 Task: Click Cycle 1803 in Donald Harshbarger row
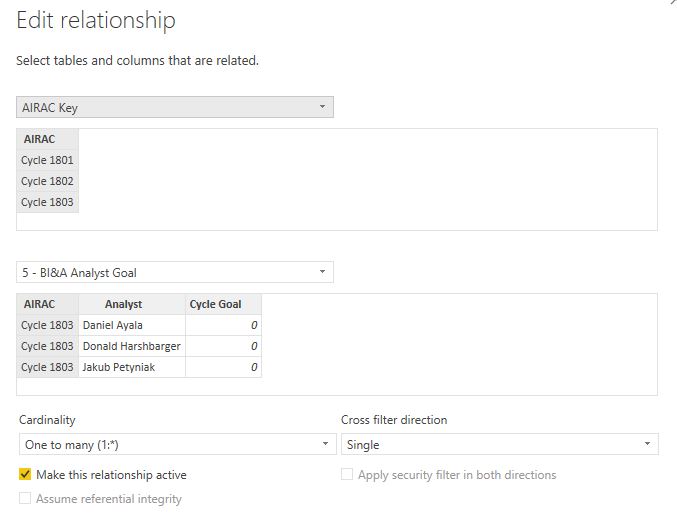pyautogui.click(x=47, y=346)
